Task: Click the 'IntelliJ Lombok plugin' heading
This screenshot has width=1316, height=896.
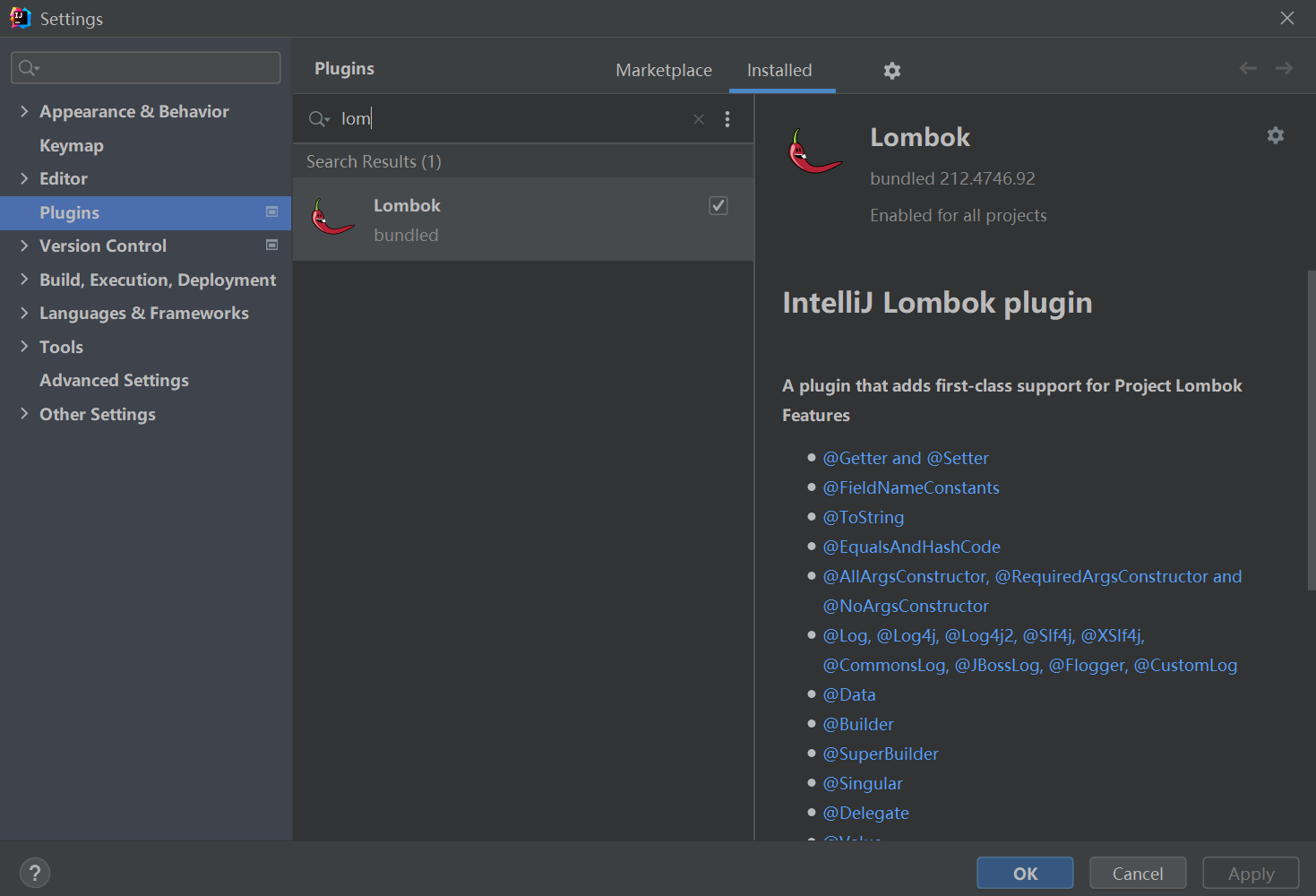Action: coord(937,303)
